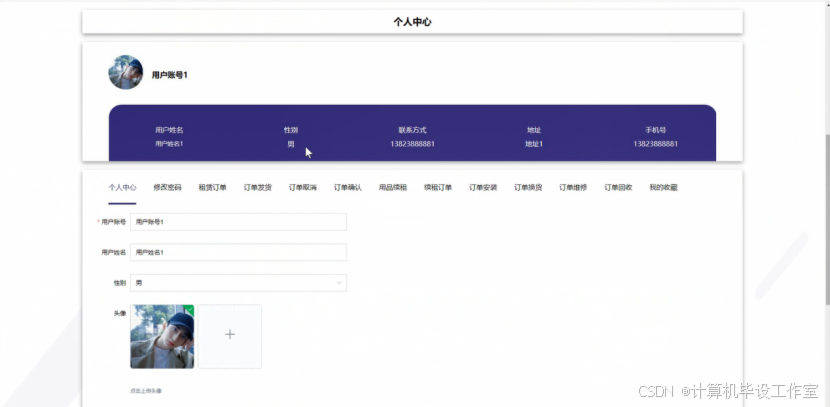Open the 个人中心 tab
The height and width of the screenshot is (407, 830).
[x=122, y=187]
